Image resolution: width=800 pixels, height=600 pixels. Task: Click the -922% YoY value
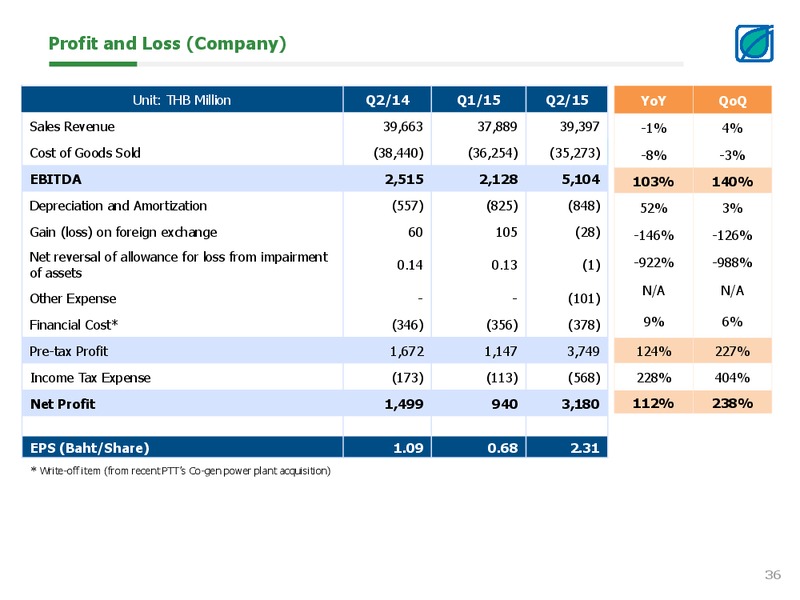coord(654,263)
